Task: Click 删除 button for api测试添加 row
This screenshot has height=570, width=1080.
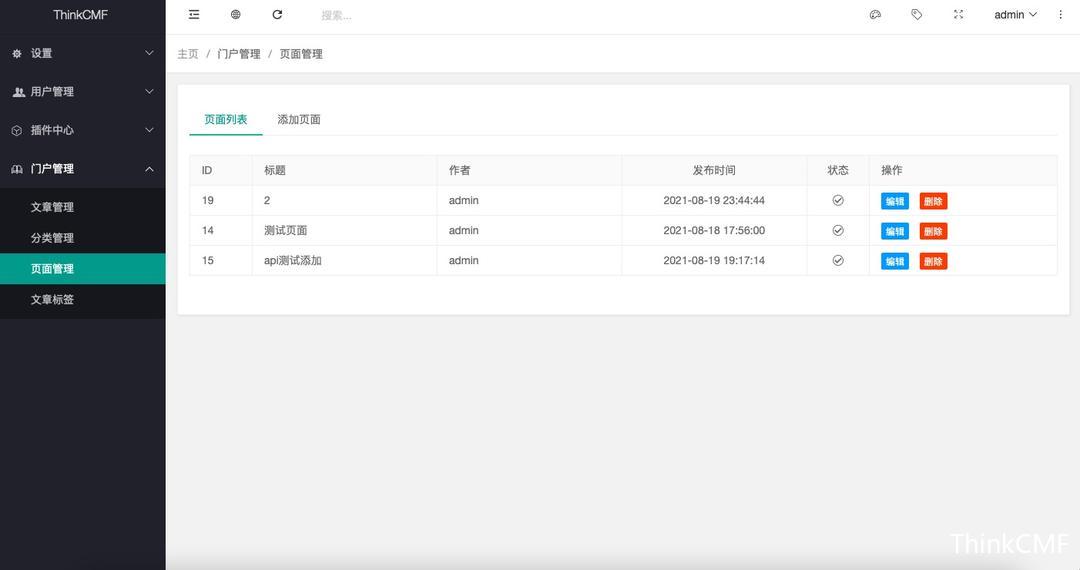Action: pyautogui.click(x=933, y=261)
